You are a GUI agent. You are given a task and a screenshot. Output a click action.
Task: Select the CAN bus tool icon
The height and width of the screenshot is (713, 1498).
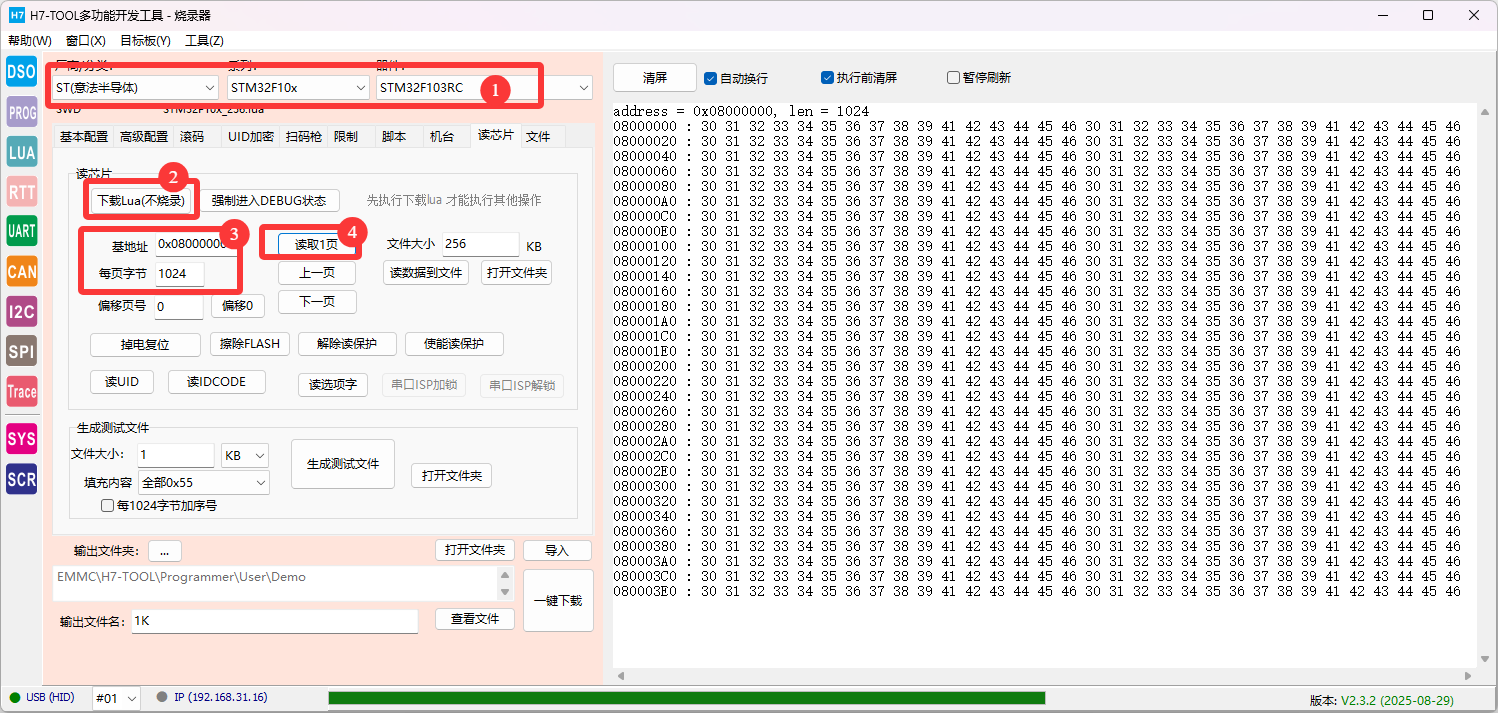(x=21, y=271)
